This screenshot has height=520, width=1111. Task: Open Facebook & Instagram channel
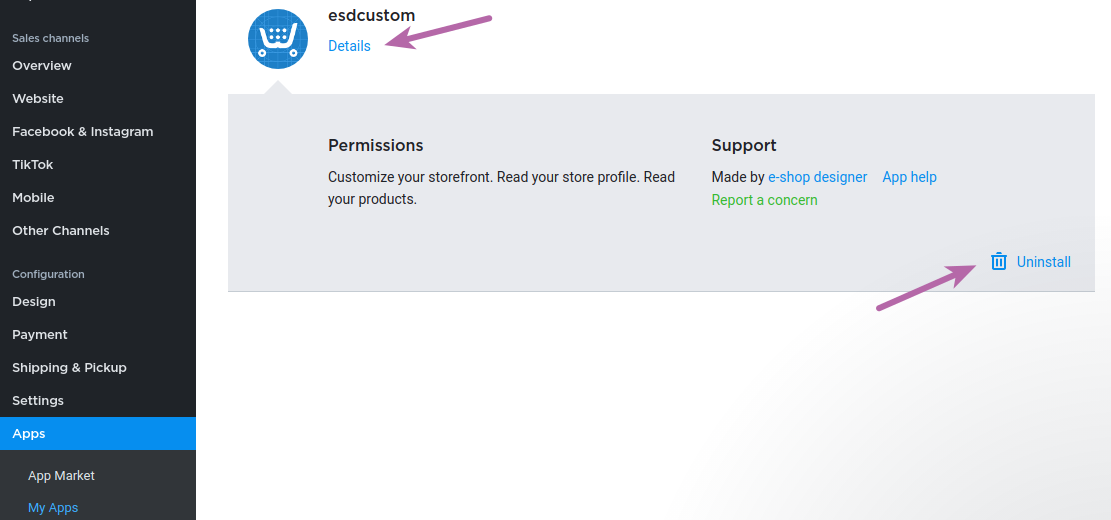pos(82,132)
